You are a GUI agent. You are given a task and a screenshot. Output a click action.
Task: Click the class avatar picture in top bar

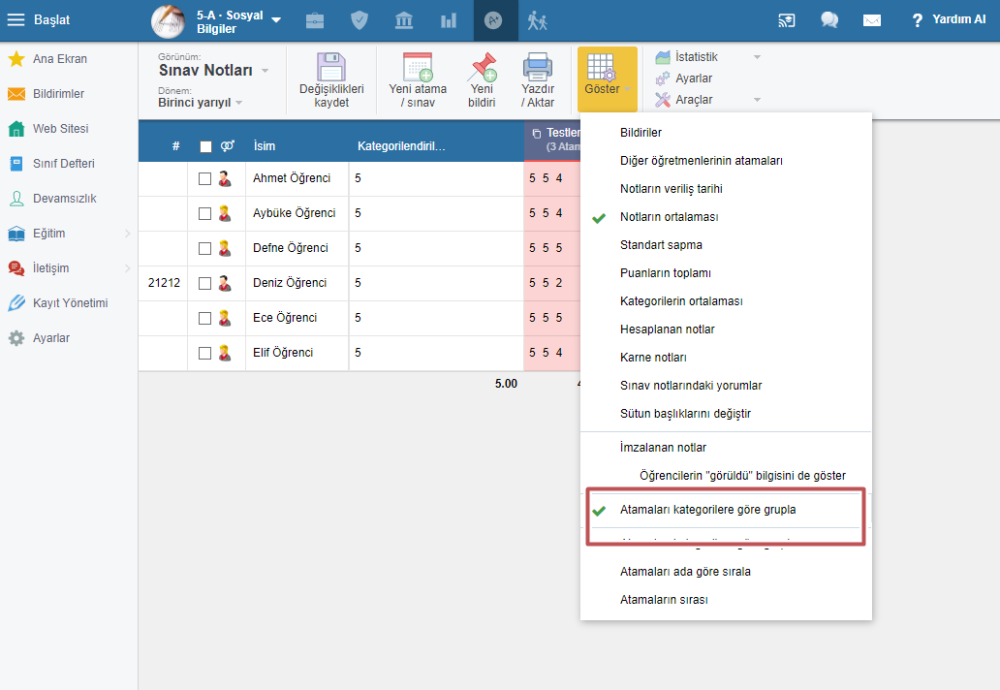coord(168,21)
